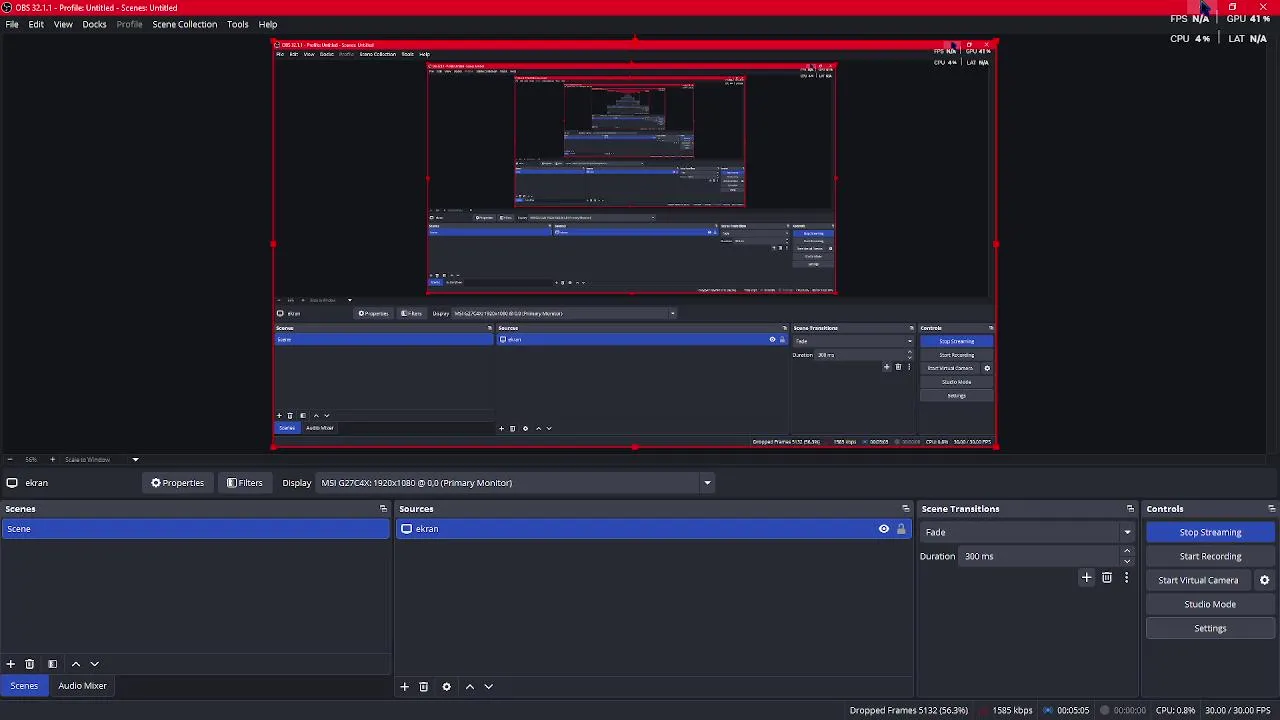Toggle the lock on the ekran source
This screenshot has width=1280, height=720.
pos(901,529)
